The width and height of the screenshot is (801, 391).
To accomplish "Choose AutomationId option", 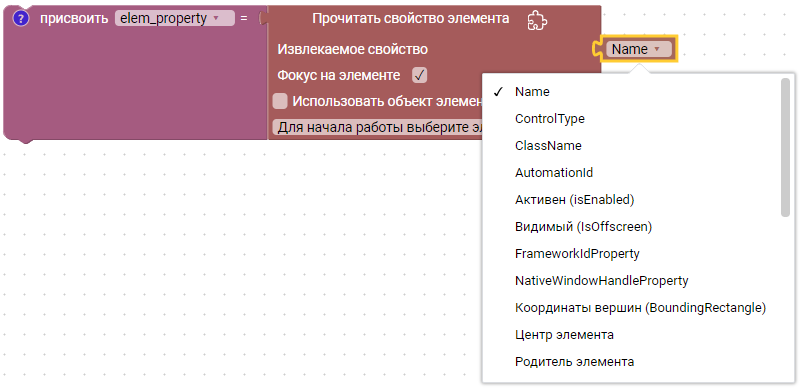I will pyautogui.click(x=554, y=173).
